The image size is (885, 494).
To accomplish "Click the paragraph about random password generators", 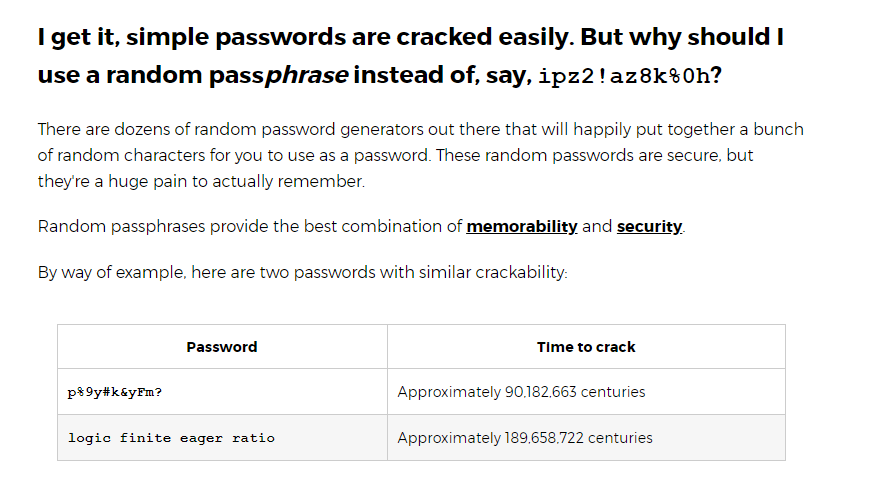I will coord(420,155).
